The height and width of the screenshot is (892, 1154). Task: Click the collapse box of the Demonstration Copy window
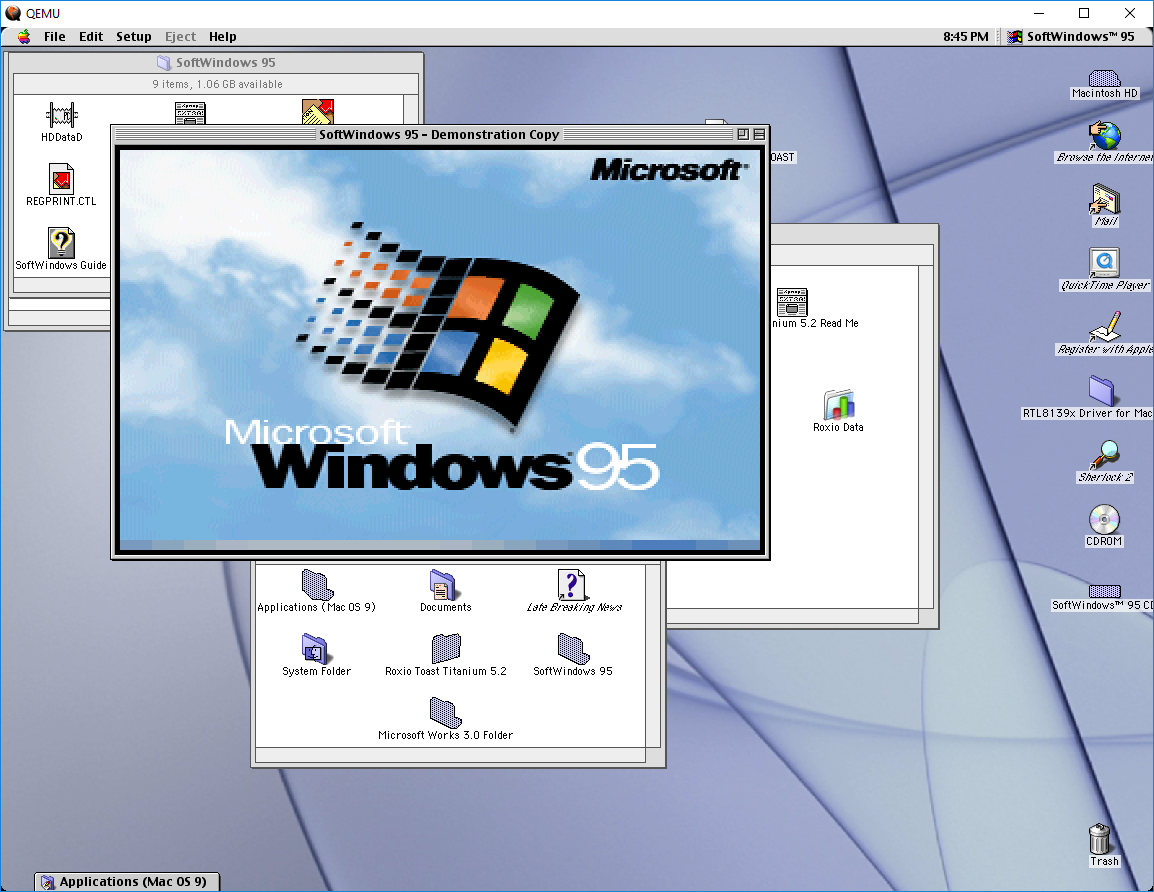(759, 134)
